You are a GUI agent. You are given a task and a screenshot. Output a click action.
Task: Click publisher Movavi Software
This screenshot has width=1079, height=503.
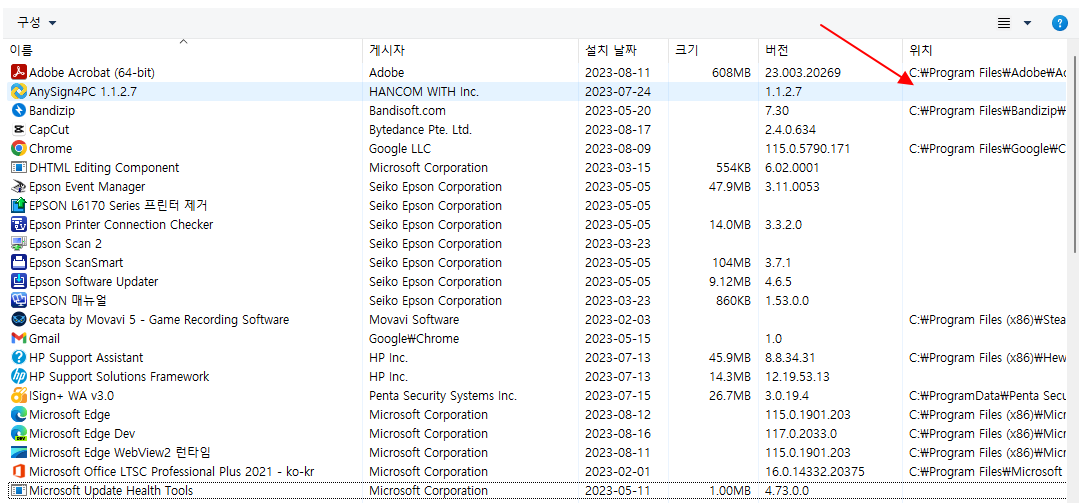[414, 319]
